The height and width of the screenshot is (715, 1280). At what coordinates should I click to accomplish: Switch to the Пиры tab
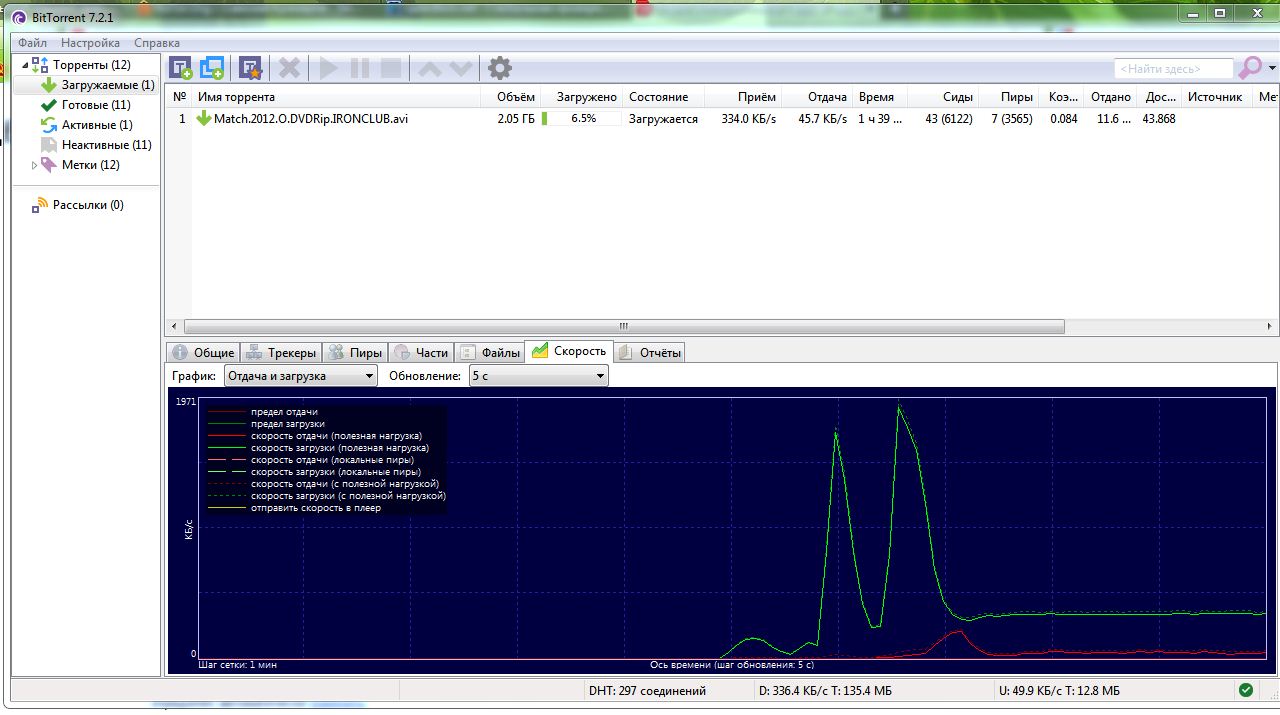coord(355,352)
